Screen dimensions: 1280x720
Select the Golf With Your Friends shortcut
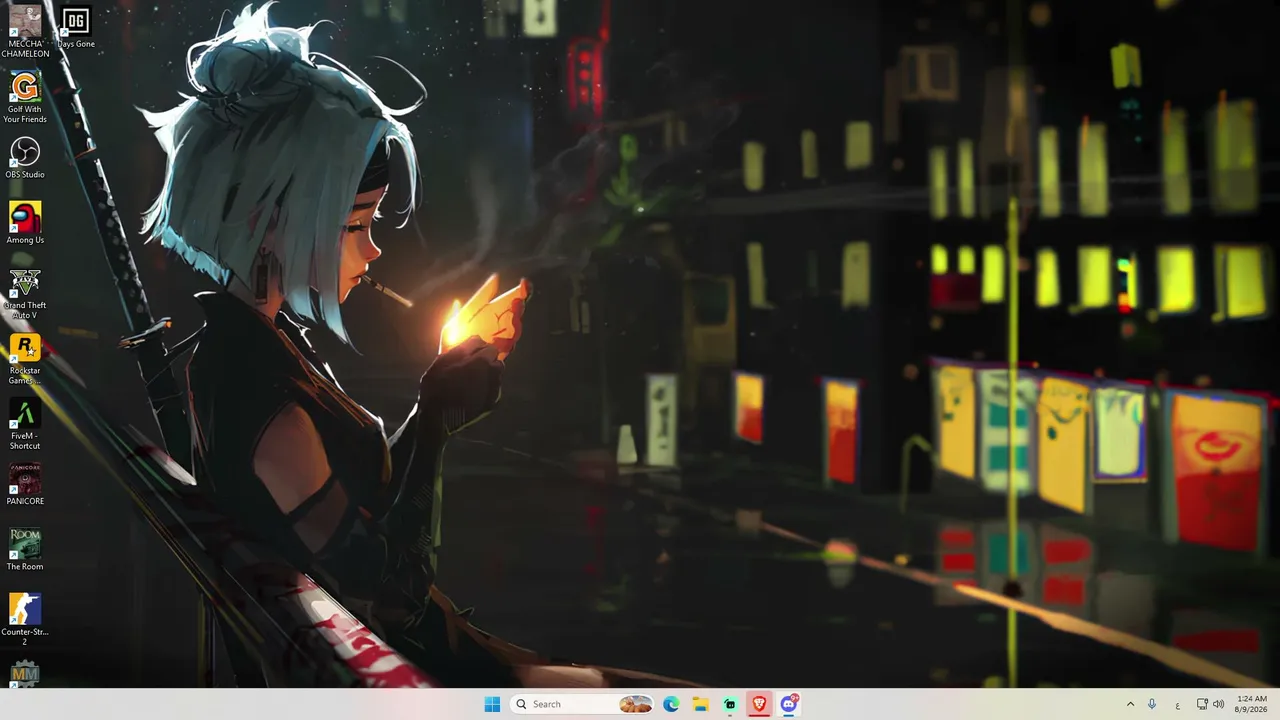(x=25, y=98)
